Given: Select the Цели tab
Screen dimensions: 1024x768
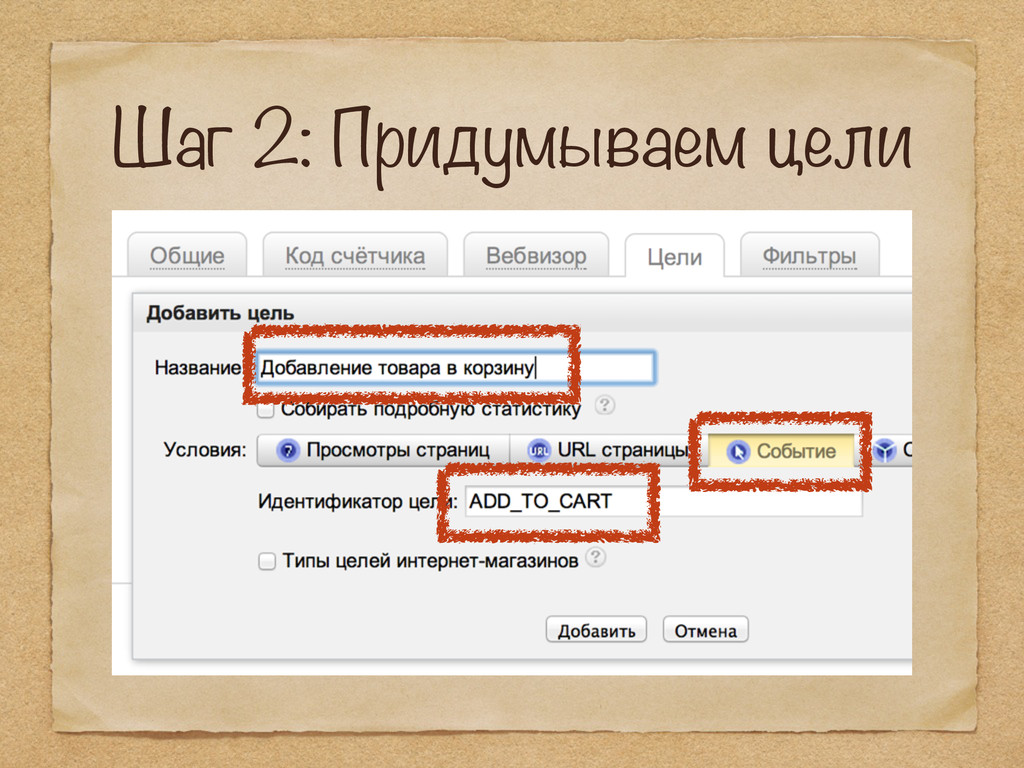Looking at the screenshot, I should (x=674, y=256).
